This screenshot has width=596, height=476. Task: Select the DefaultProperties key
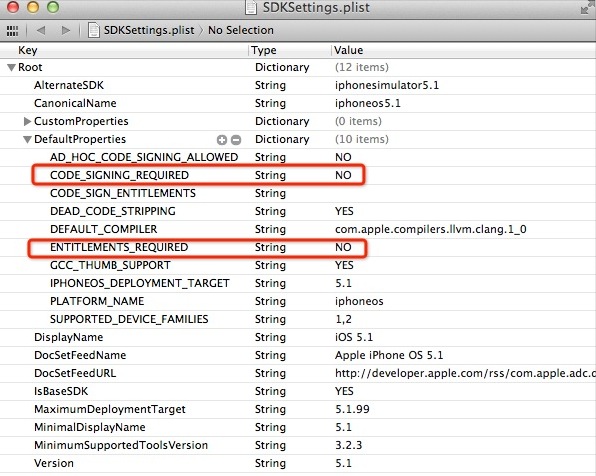coord(80,139)
